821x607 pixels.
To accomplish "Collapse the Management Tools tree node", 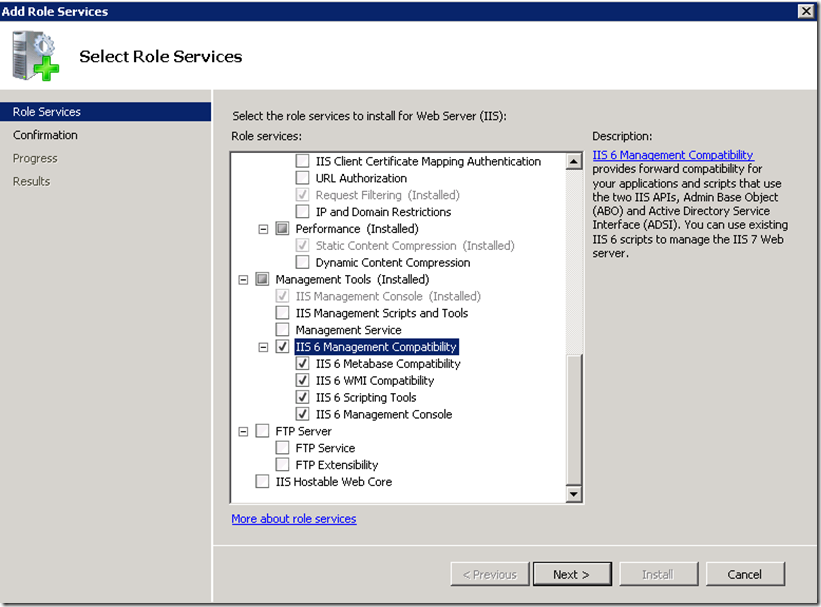I will coord(243,280).
